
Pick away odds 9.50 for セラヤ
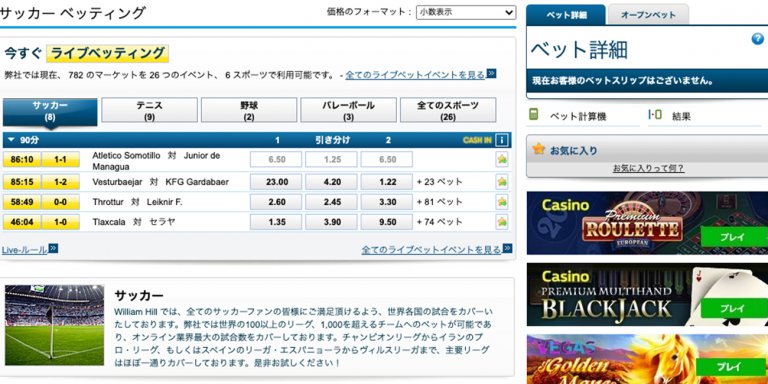click(x=386, y=222)
